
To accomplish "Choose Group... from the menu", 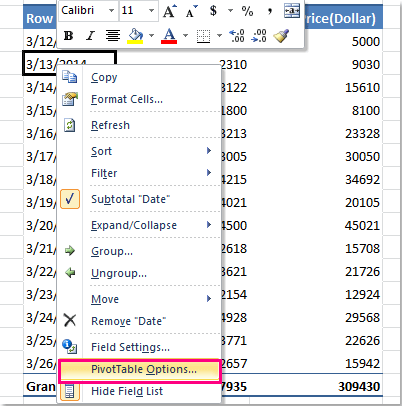I will (139, 251).
